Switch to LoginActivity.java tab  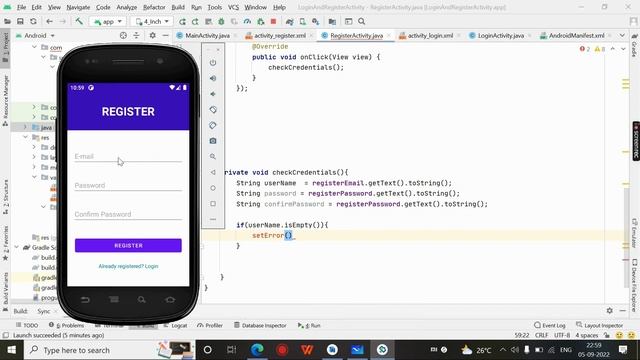click(x=500, y=36)
